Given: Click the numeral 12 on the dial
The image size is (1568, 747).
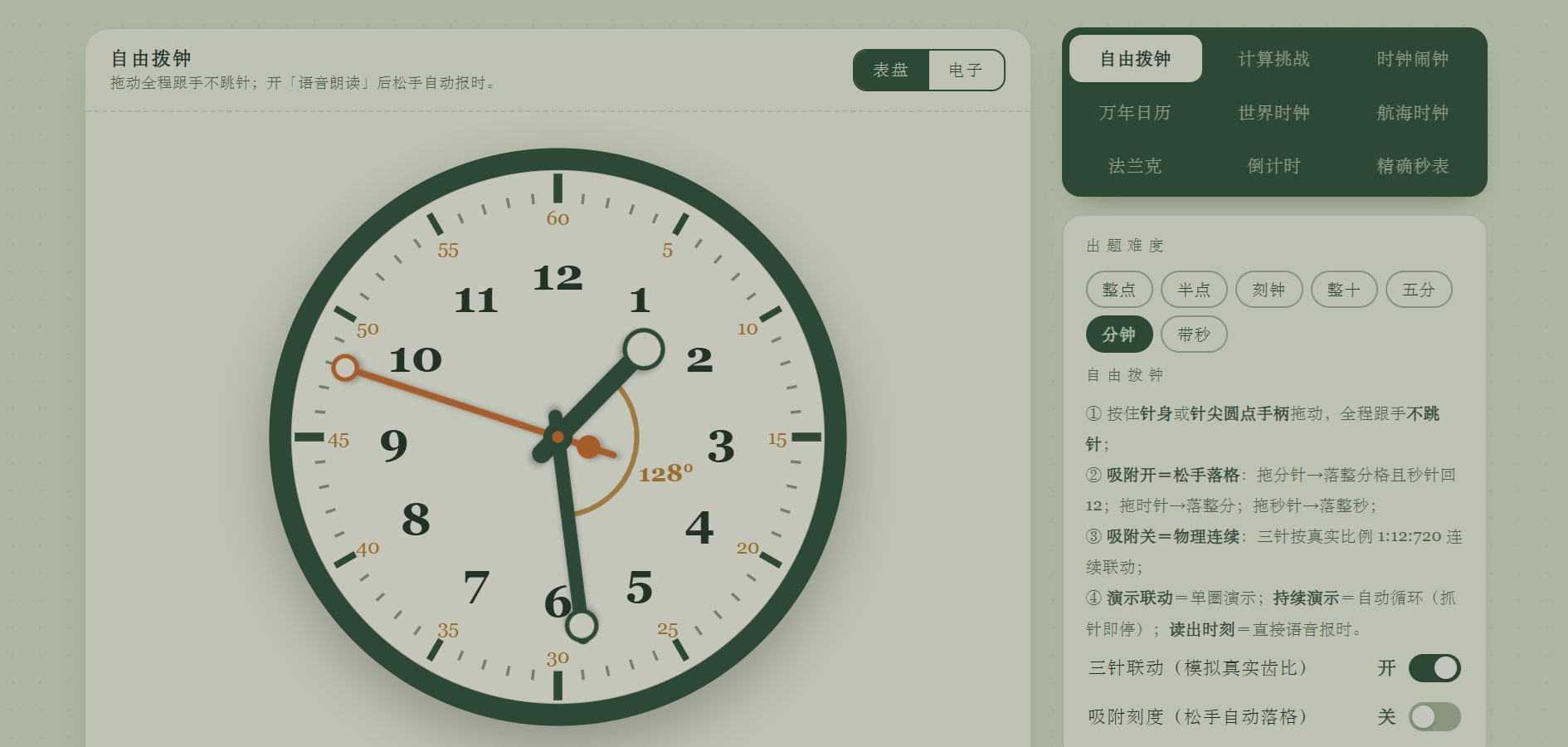Looking at the screenshot, I should tap(558, 278).
